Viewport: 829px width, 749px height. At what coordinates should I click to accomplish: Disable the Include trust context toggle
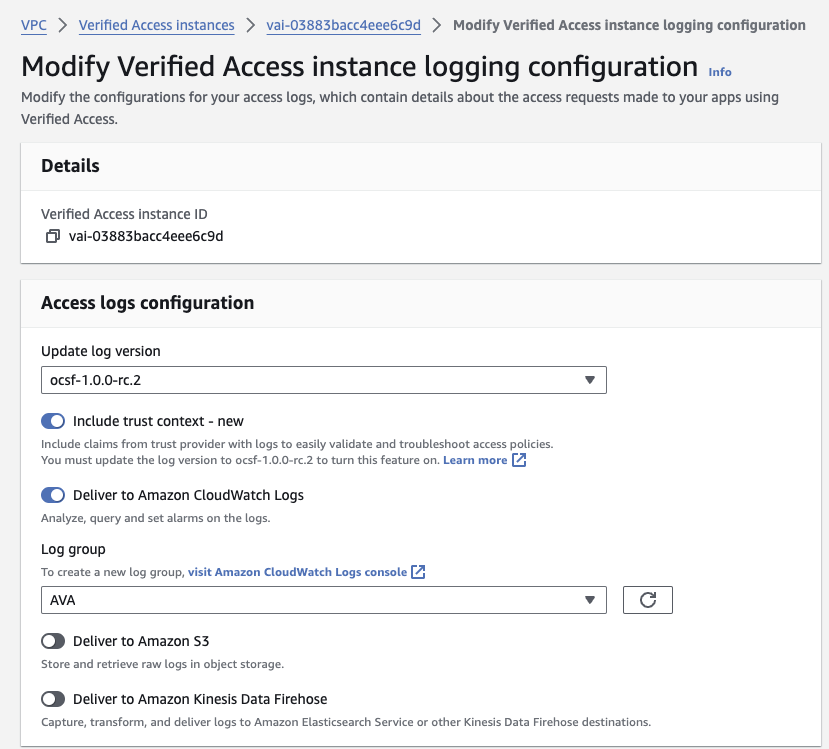click(x=53, y=421)
